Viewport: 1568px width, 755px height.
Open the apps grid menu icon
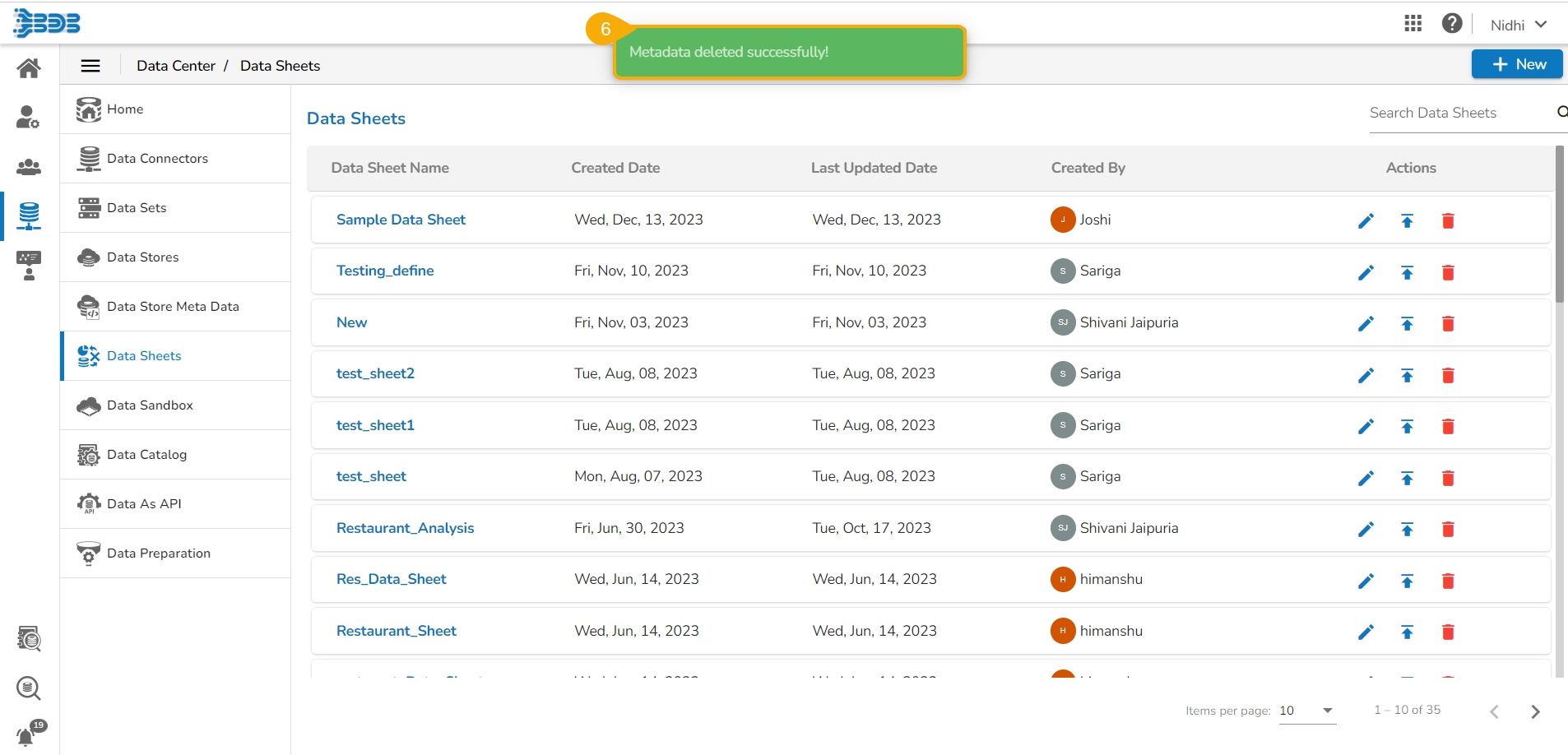click(1413, 24)
